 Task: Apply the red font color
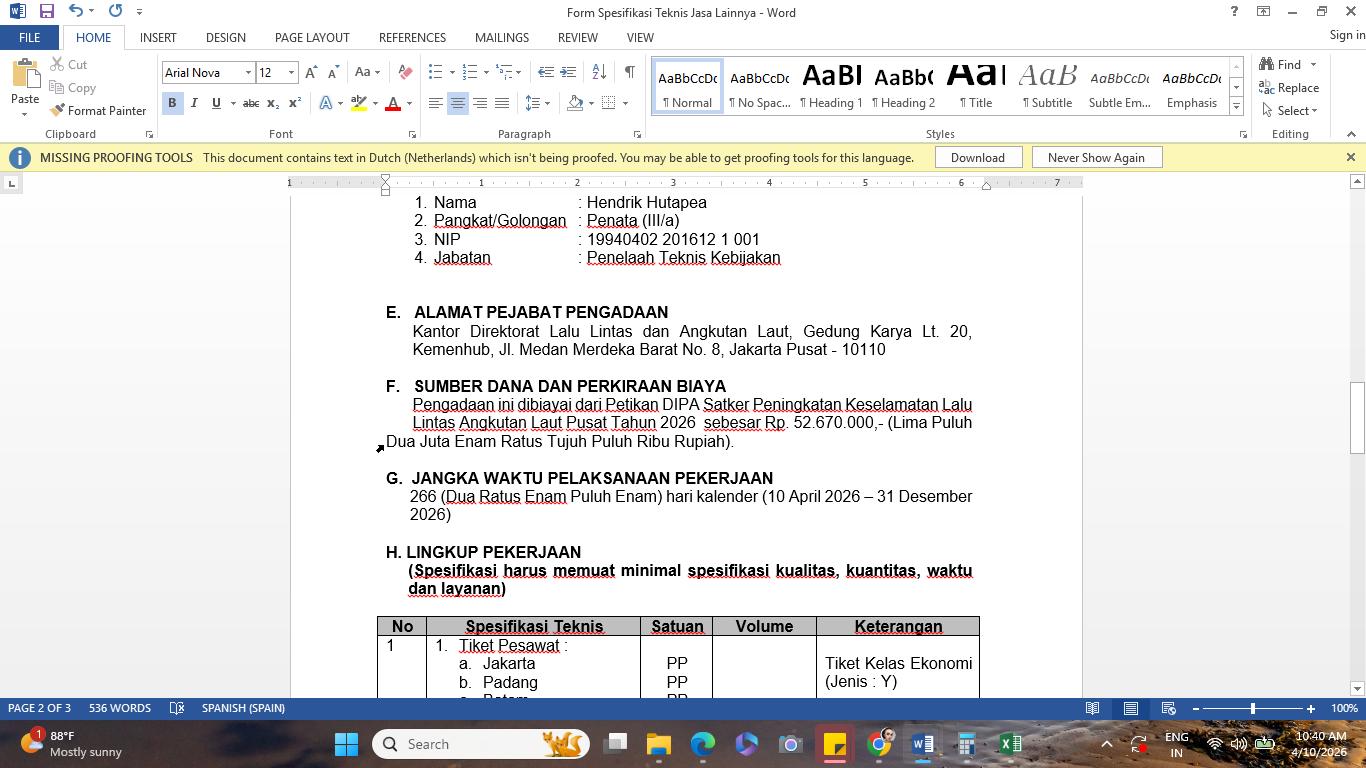(x=393, y=103)
